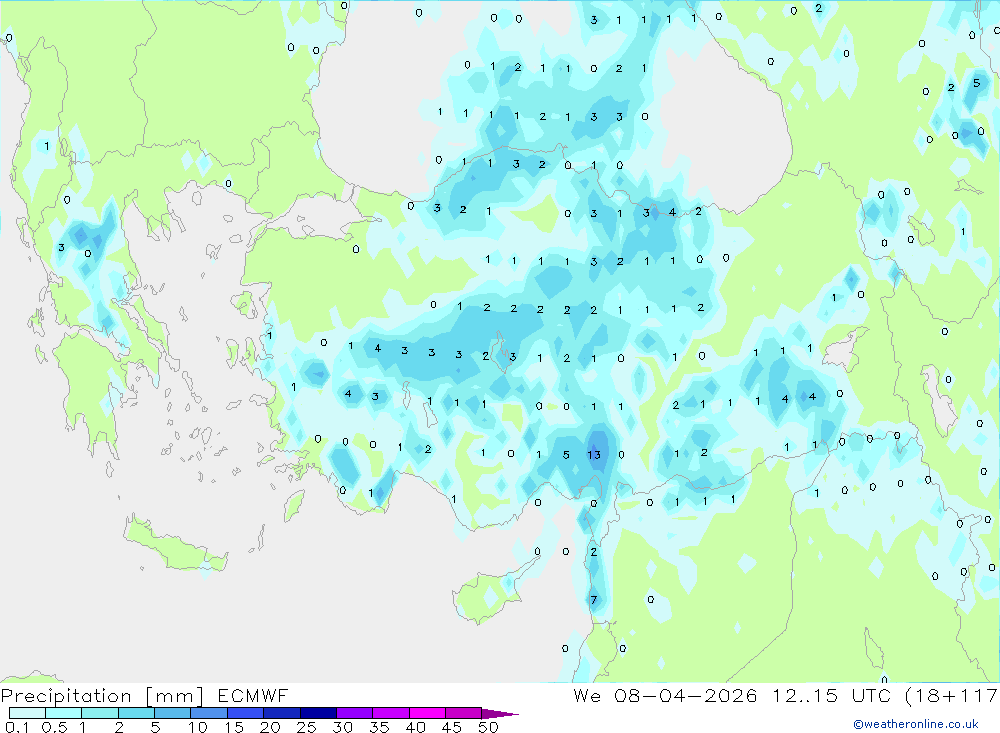Pick the 15–20 mm legend swatch
The height and width of the screenshot is (733, 1000).
coord(246,713)
